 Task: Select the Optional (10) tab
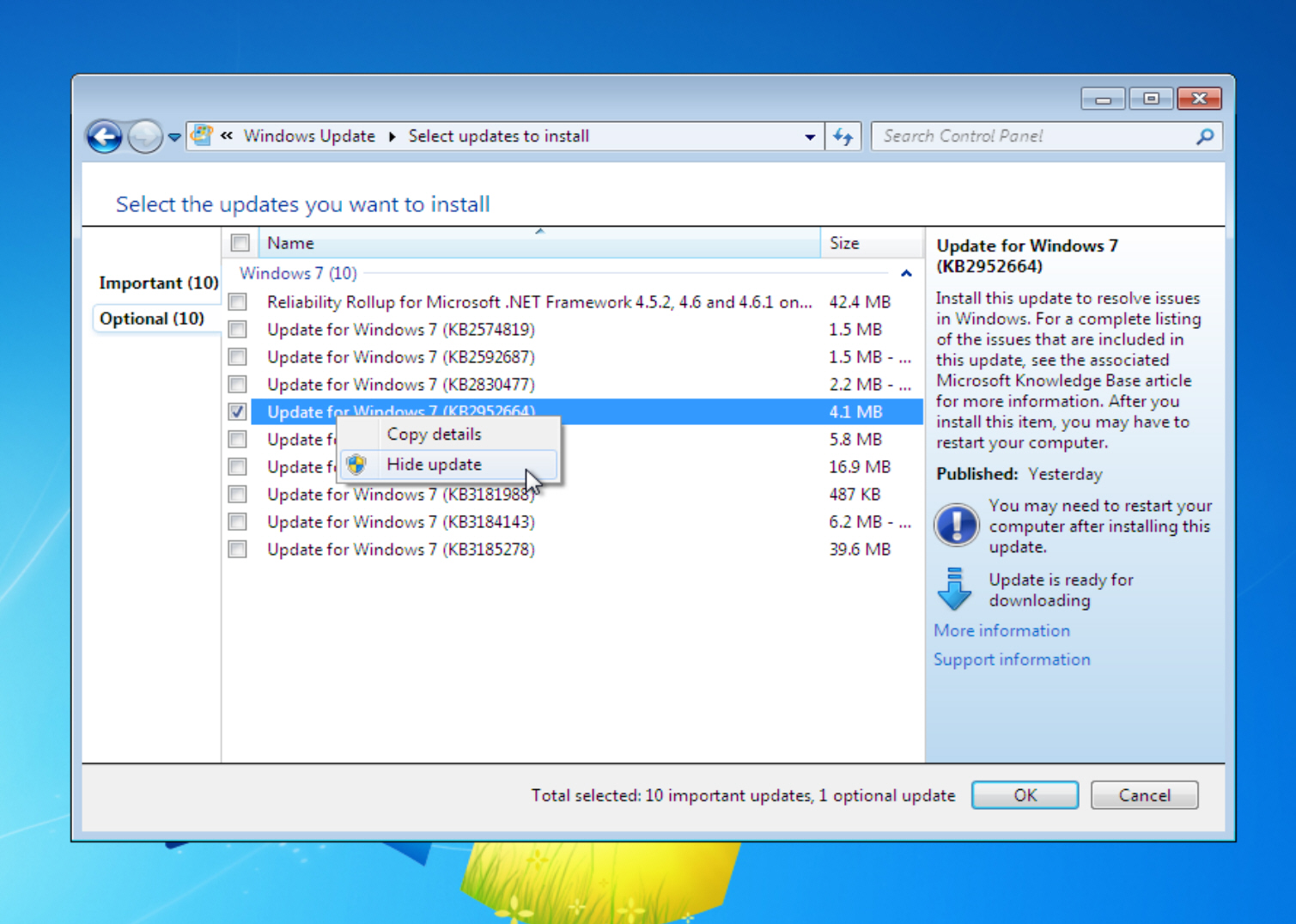[x=152, y=319]
